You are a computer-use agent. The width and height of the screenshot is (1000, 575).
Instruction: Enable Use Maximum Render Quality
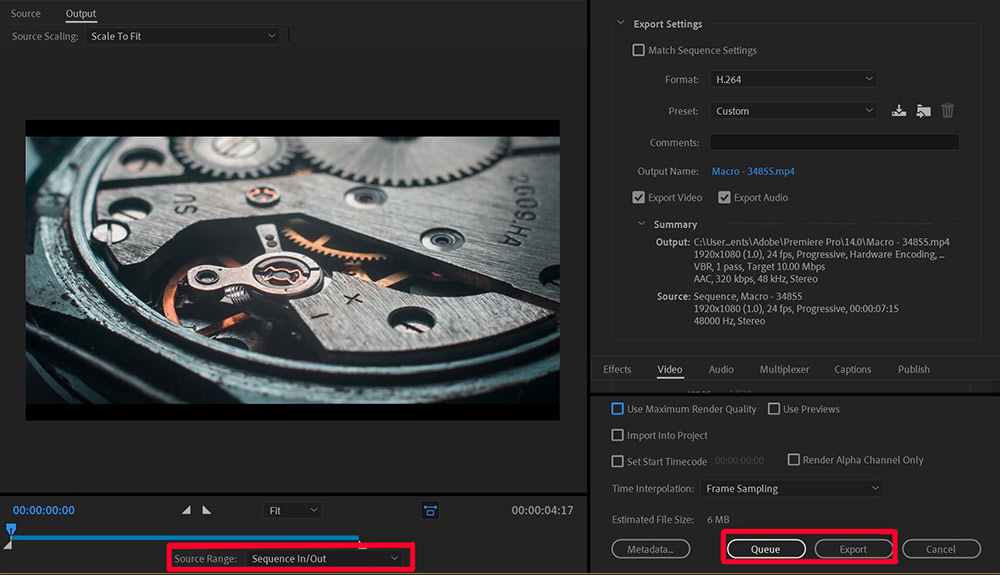coord(617,409)
